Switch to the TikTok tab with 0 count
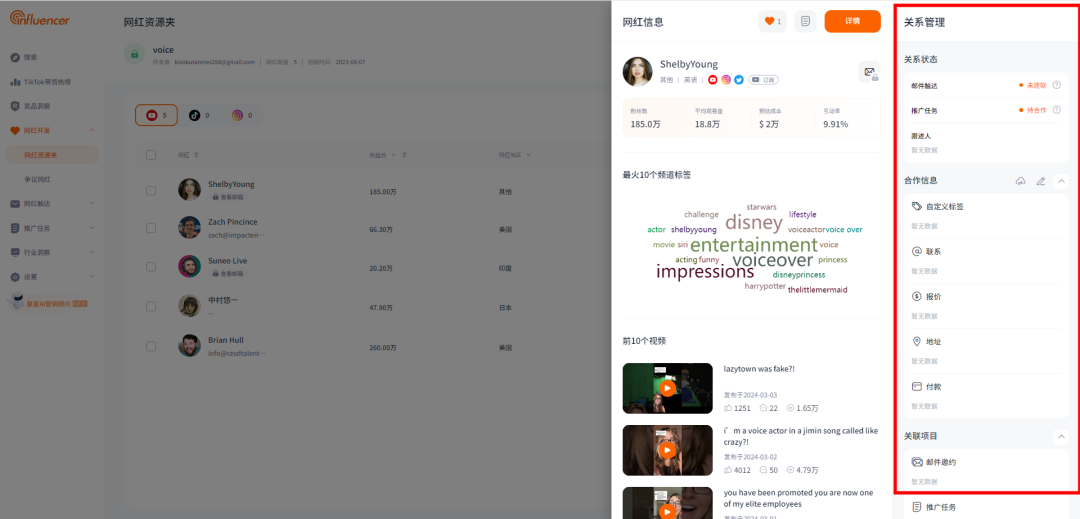This screenshot has height=519, width=1080. coord(199,116)
